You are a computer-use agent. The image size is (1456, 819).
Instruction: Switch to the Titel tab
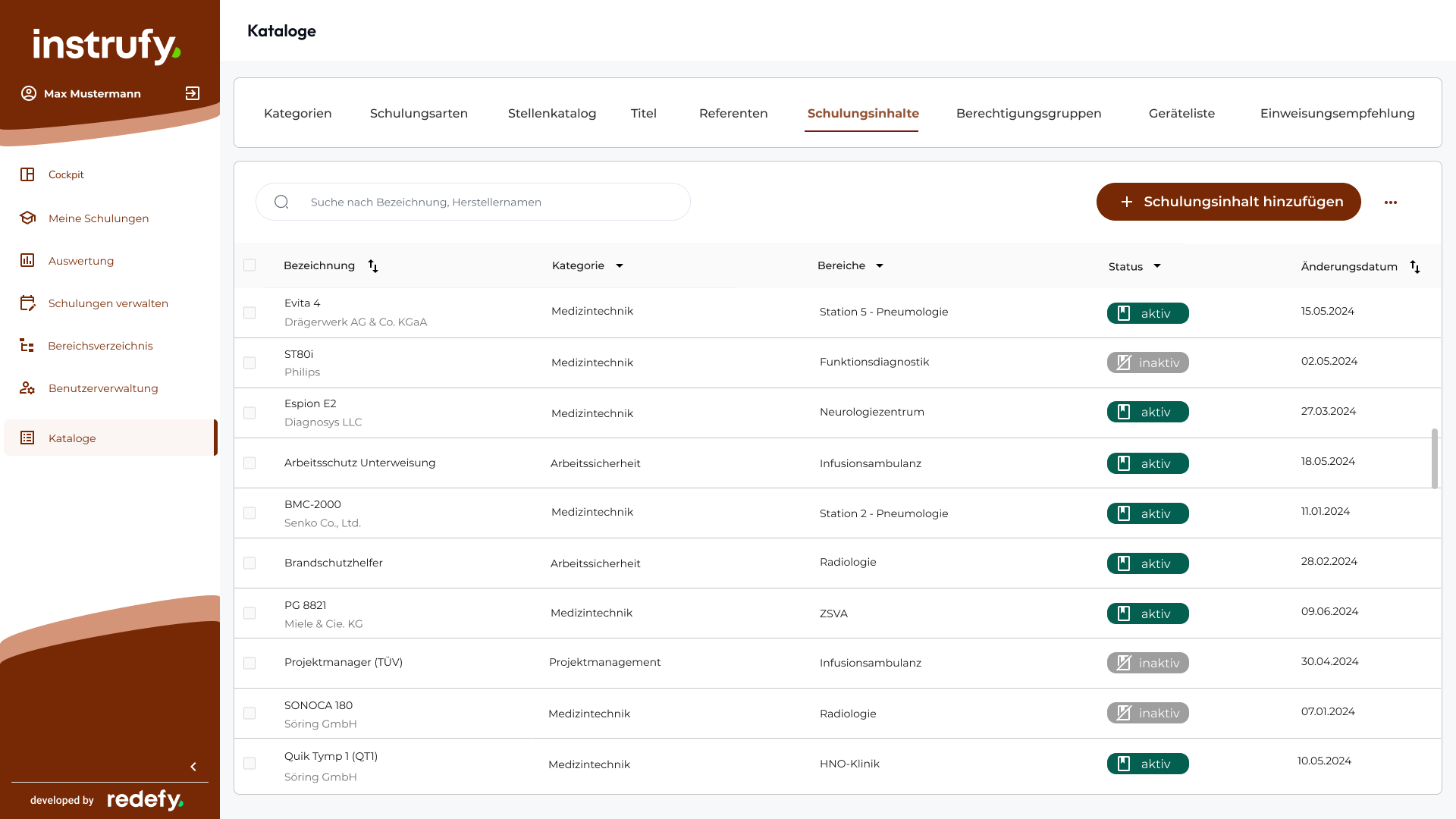[x=643, y=113]
